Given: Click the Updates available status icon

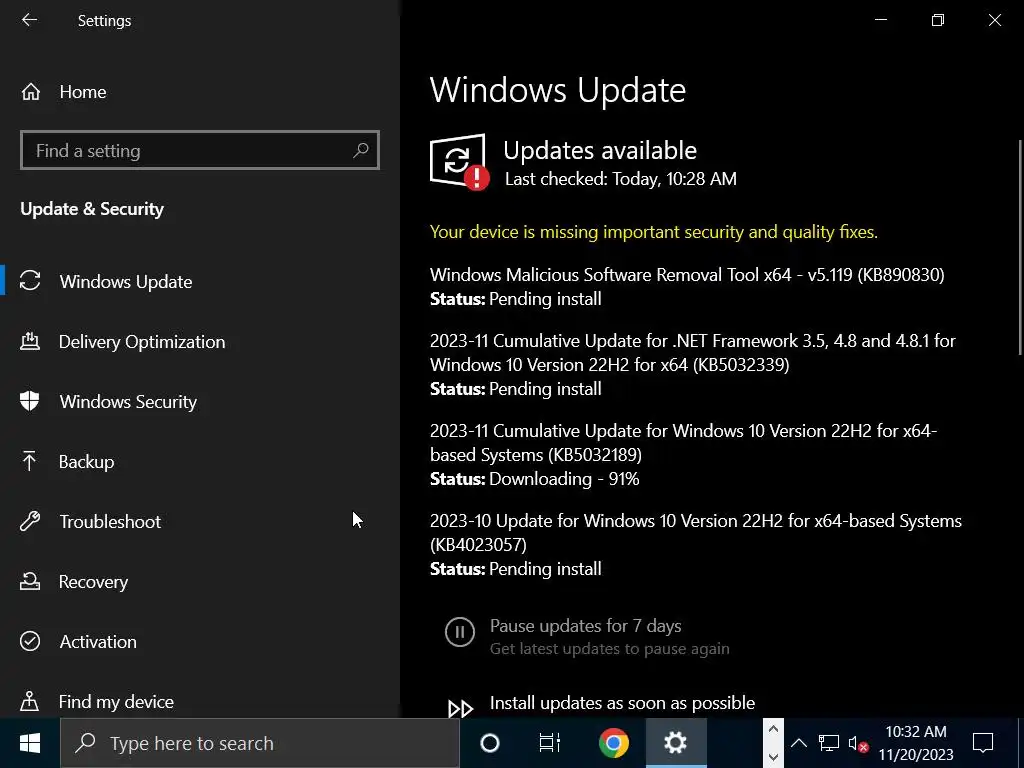Looking at the screenshot, I should [x=459, y=162].
